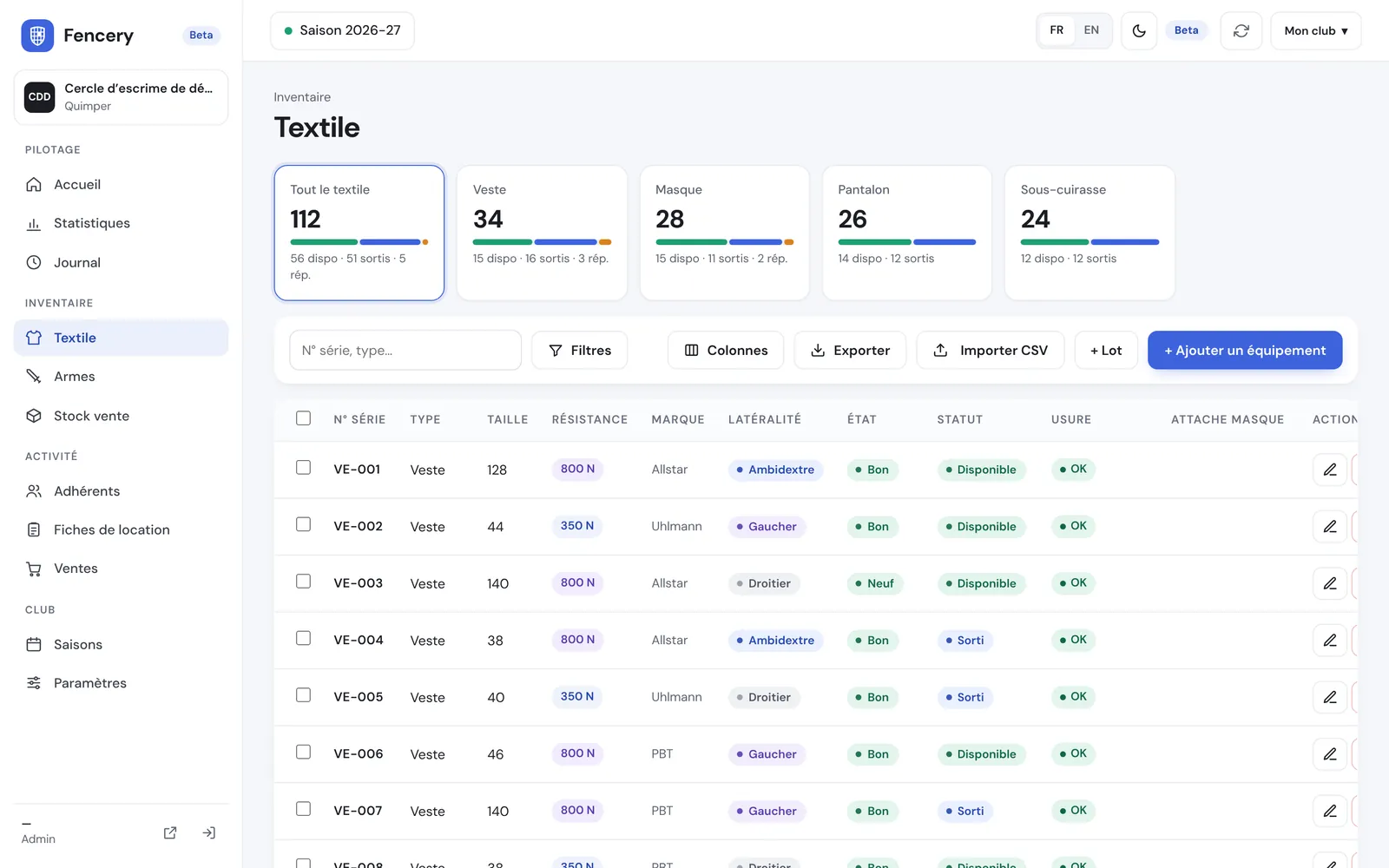Click the logout arrow icon beside Admin
This screenshot has height=868, width=1389.
[x=209, y=832]
